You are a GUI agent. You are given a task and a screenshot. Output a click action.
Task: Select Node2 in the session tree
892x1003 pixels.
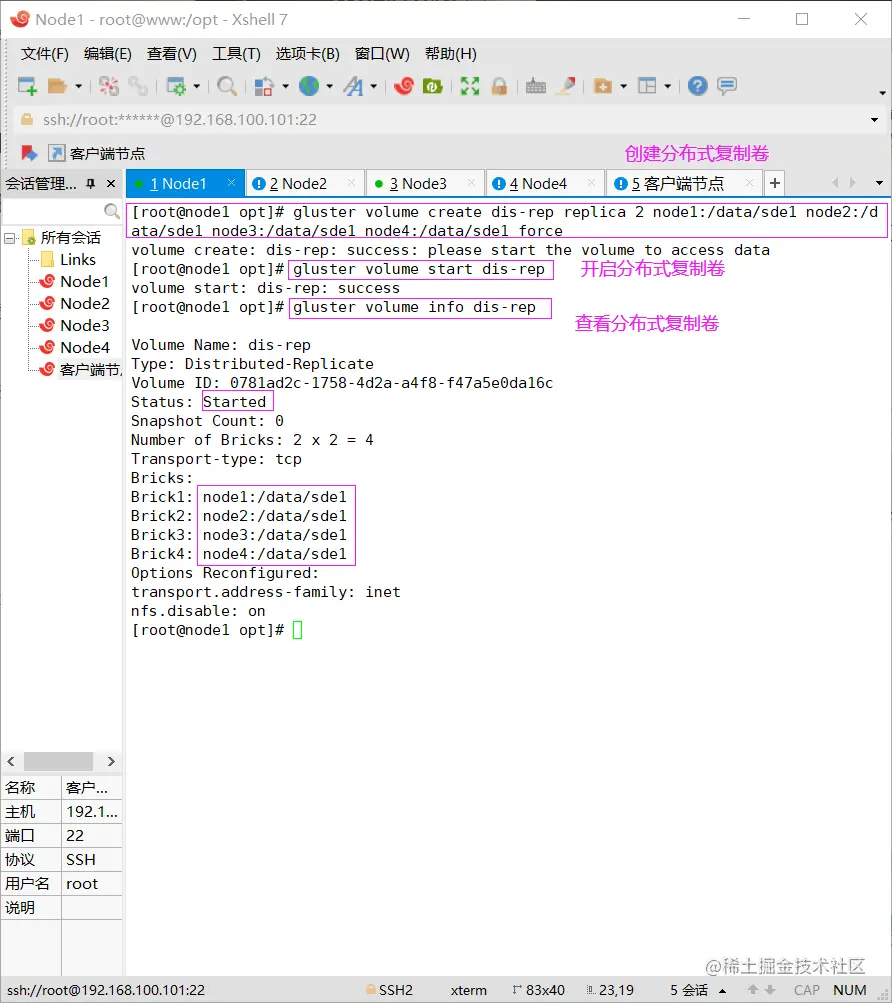click(75, 304)
